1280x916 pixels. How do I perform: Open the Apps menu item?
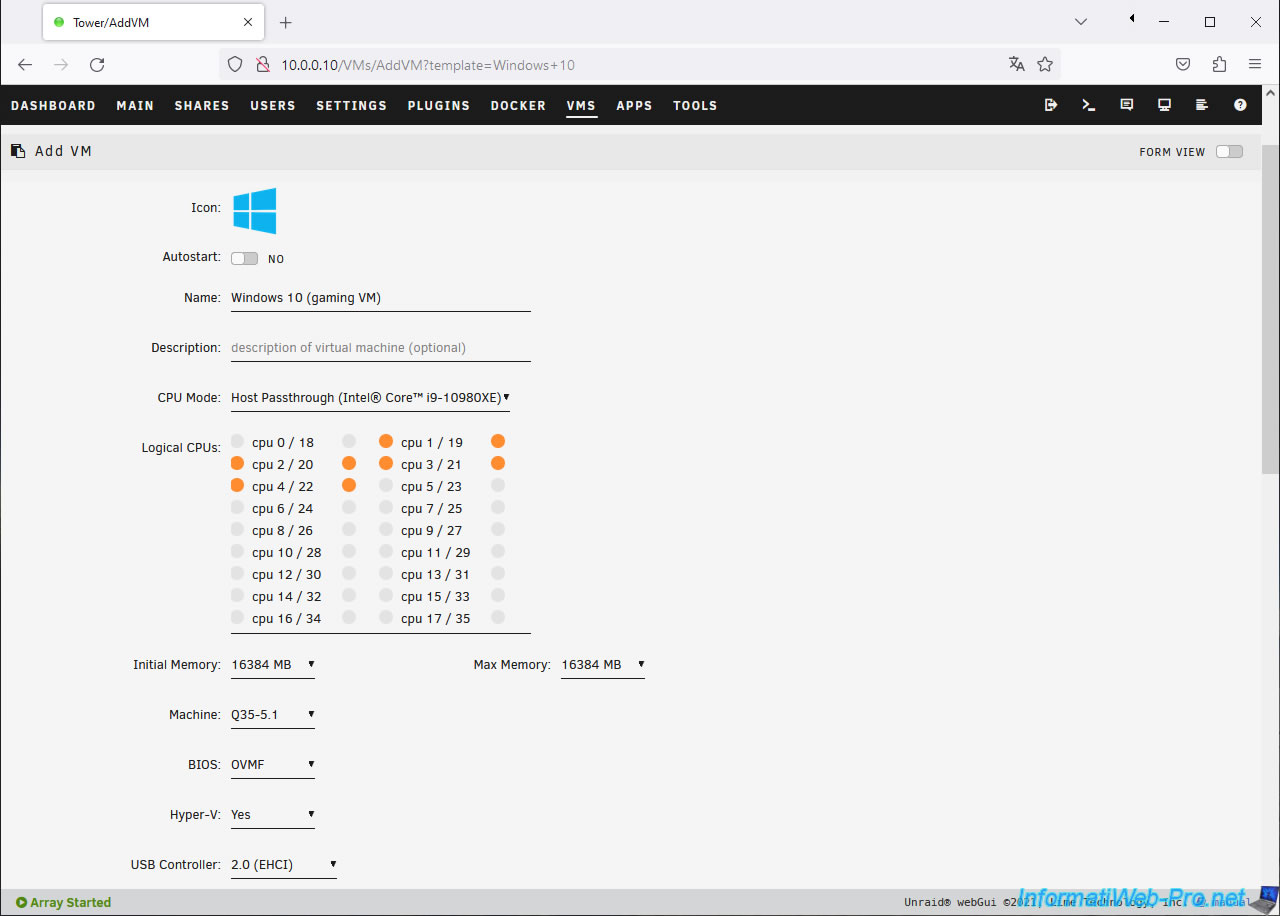pos(634,105)
